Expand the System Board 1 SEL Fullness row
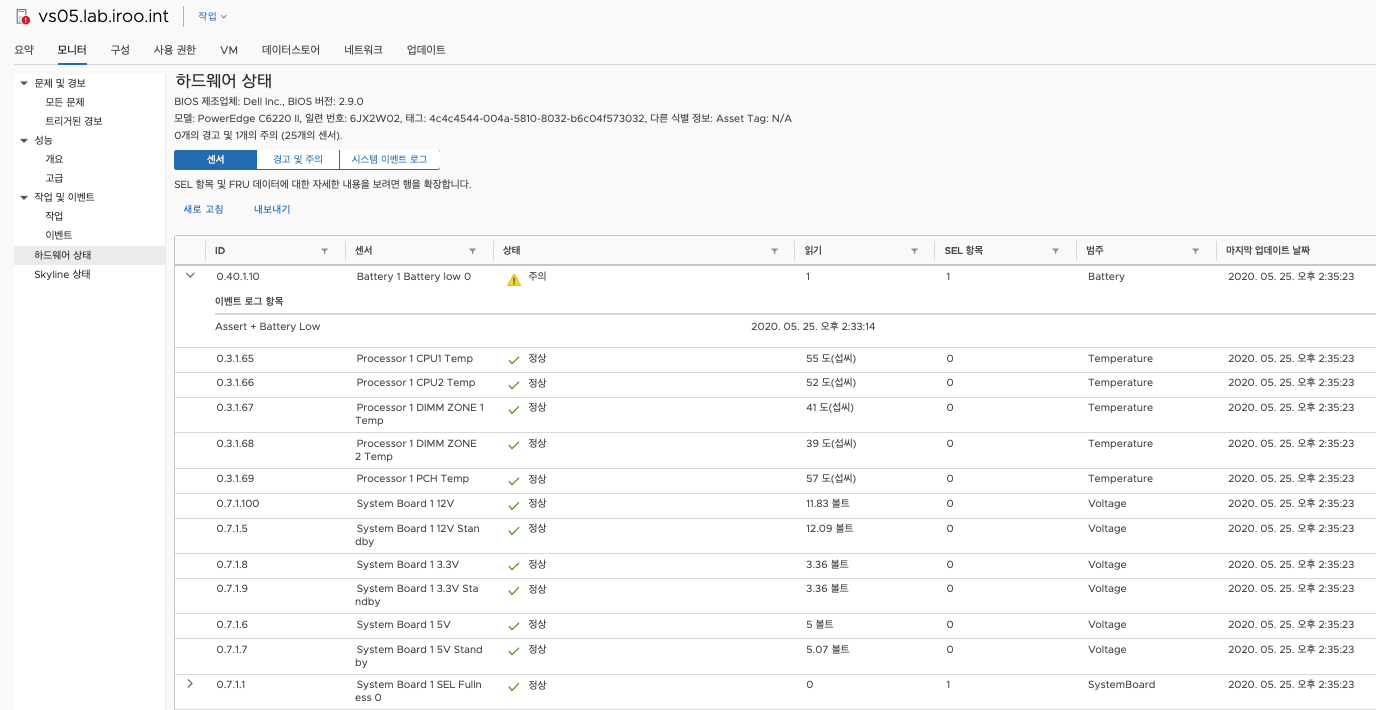Viewport: 1376px width, 710px height. 189,684
